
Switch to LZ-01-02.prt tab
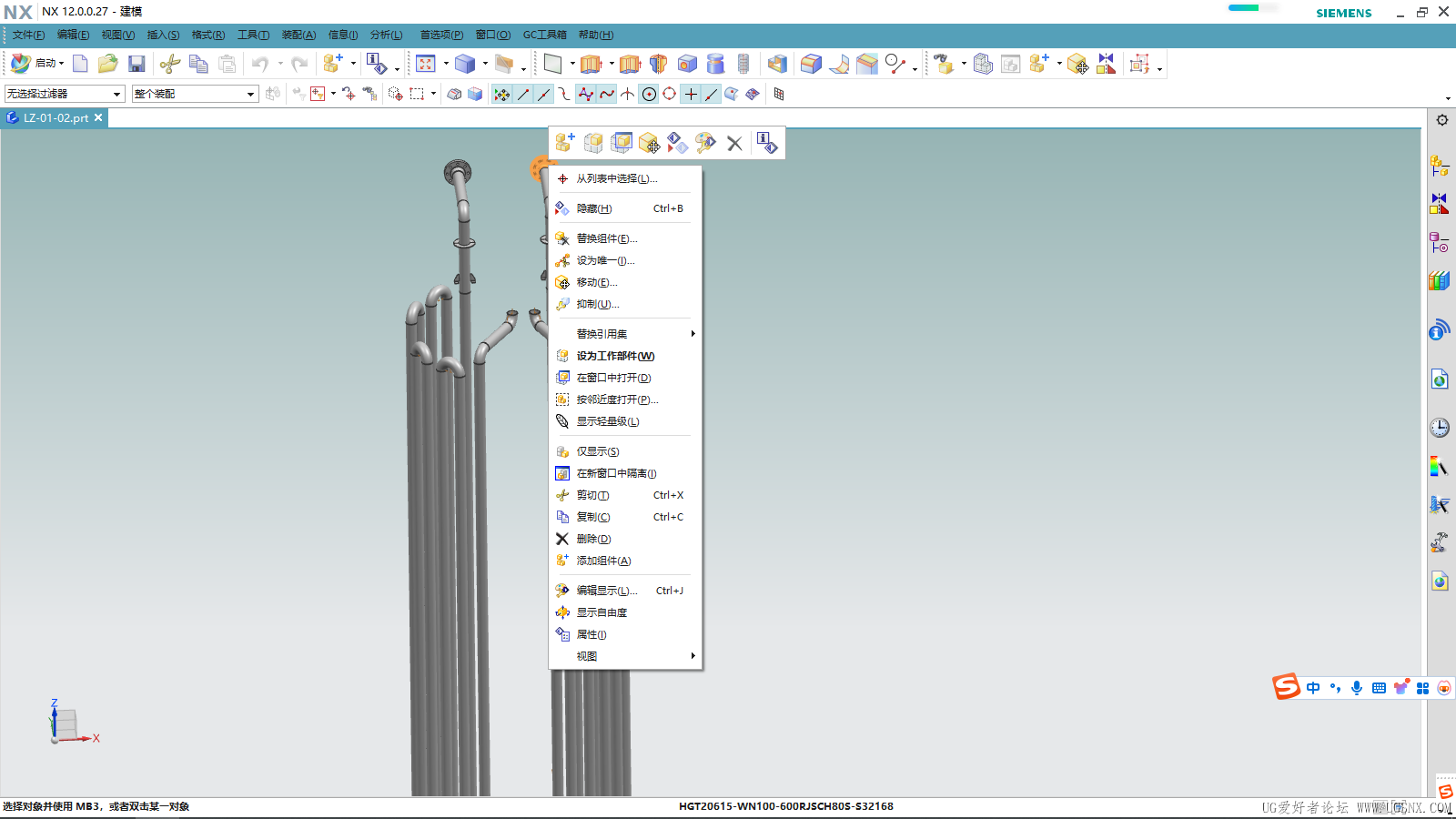(x=56, y=117)
